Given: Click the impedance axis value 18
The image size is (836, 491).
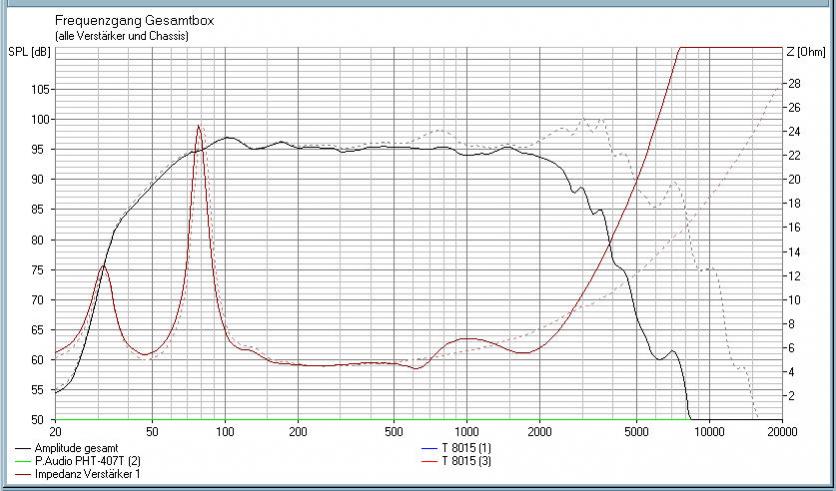Looking at the screenshot, I should click(x=795, y=204).
